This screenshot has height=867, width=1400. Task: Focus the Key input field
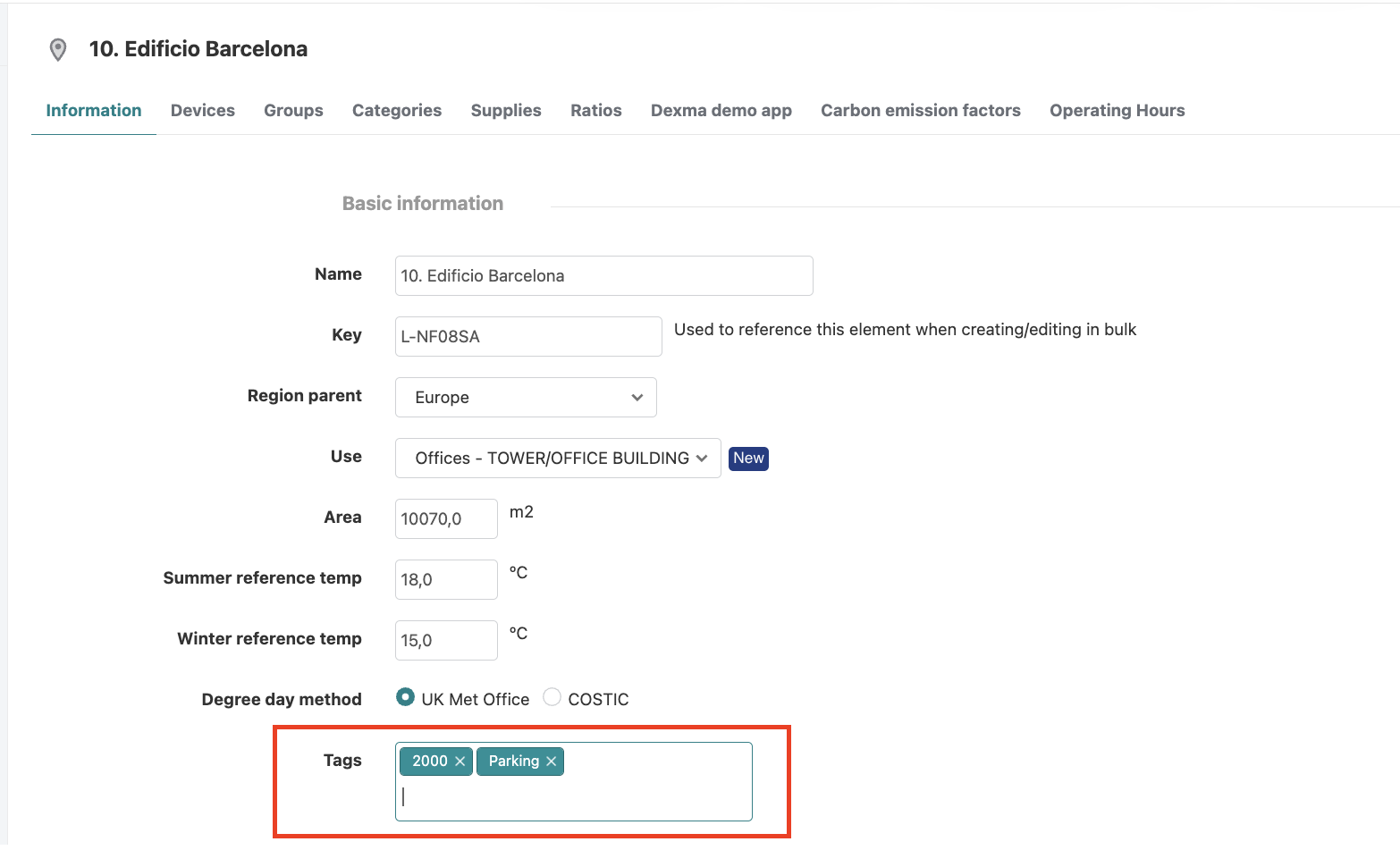click(x=528, y=337)
